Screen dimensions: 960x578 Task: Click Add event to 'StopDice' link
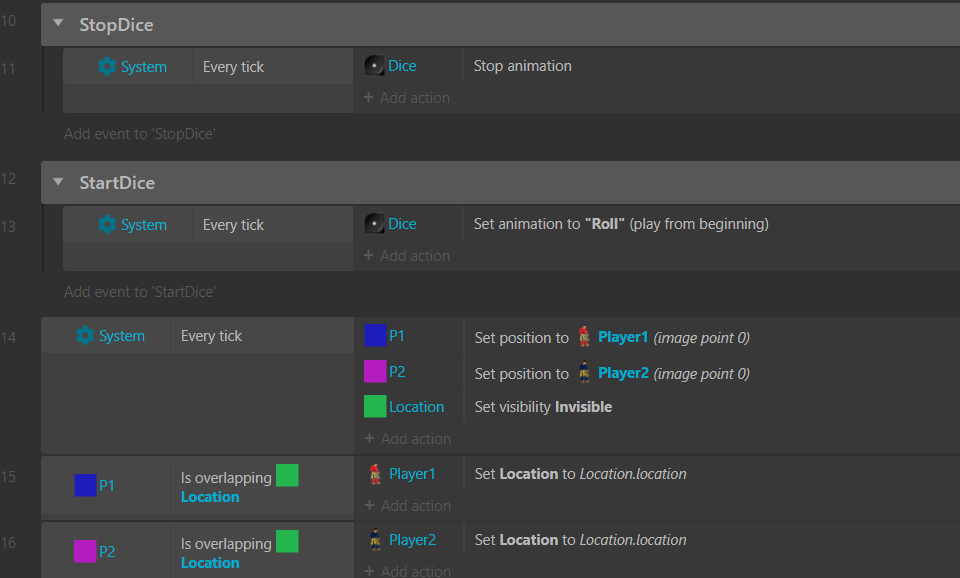140,134
